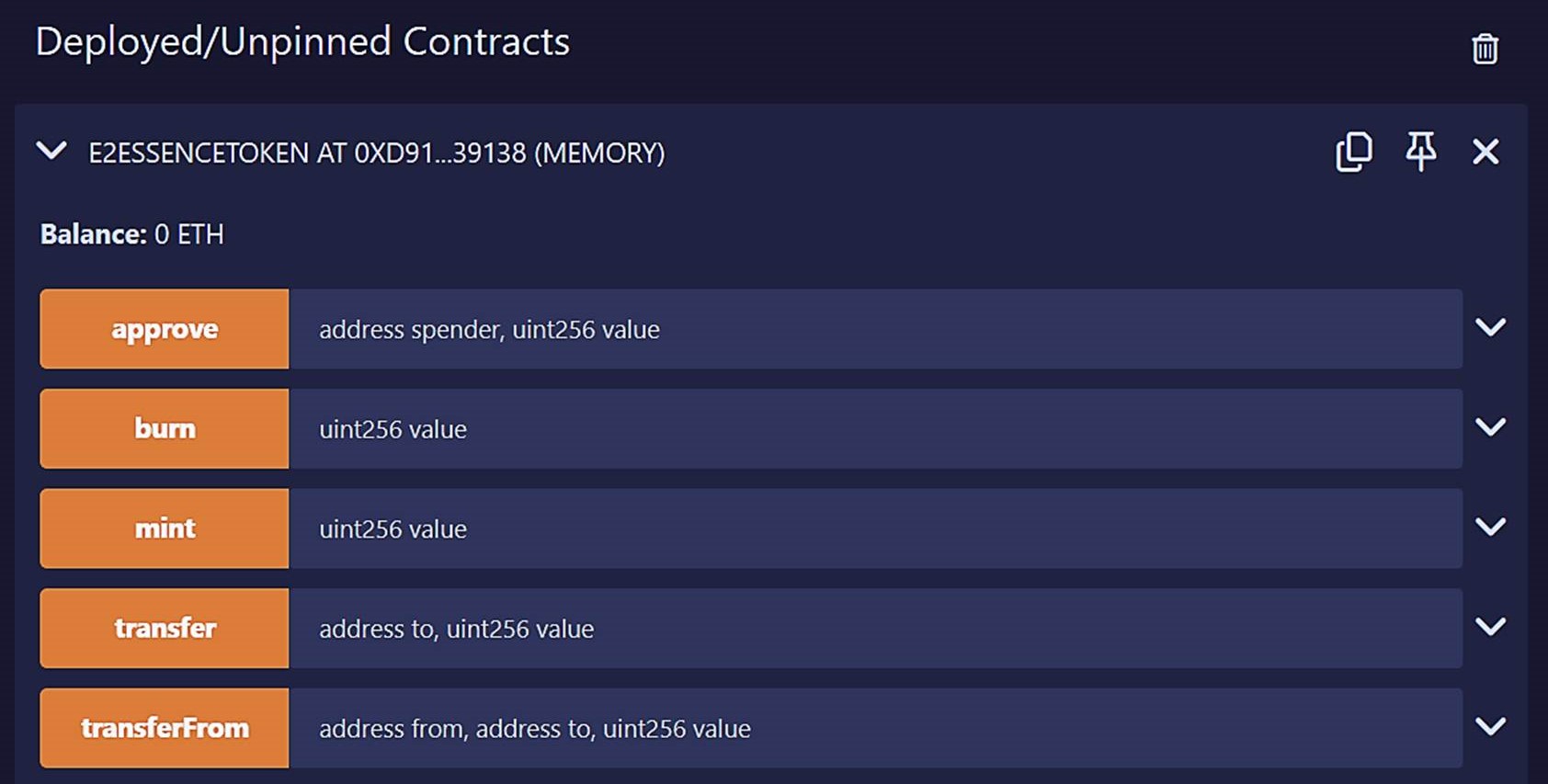The height and width of the screenshot is (784, 1548).
Task: Remove the E2ESSENCETOKEN deployed contract instance
Action: [1485, 152]
